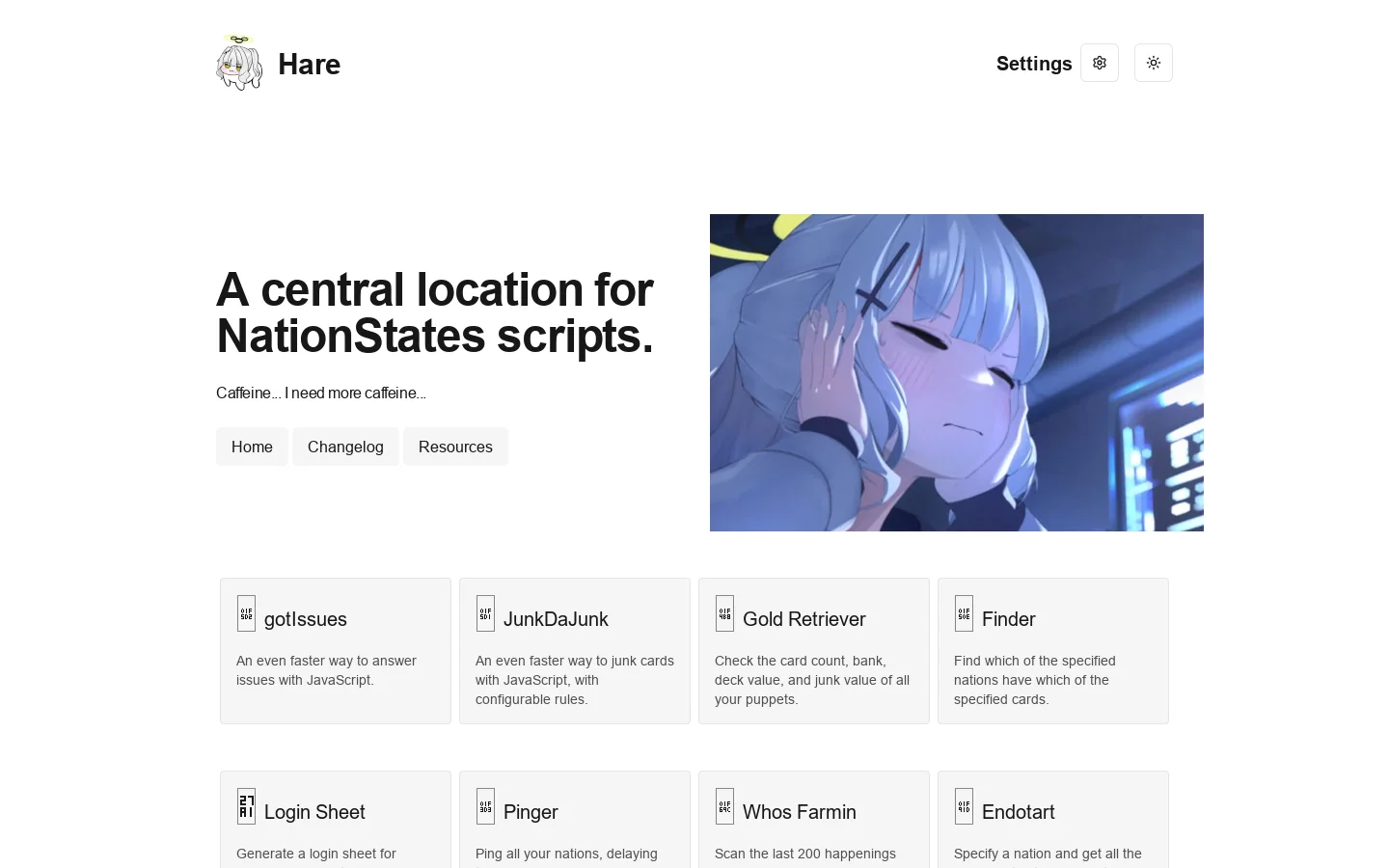This screenshot has height=868, width=1389.
Task: Click the Hare site title
Action: pyautogui.click(x=309, y=64)
